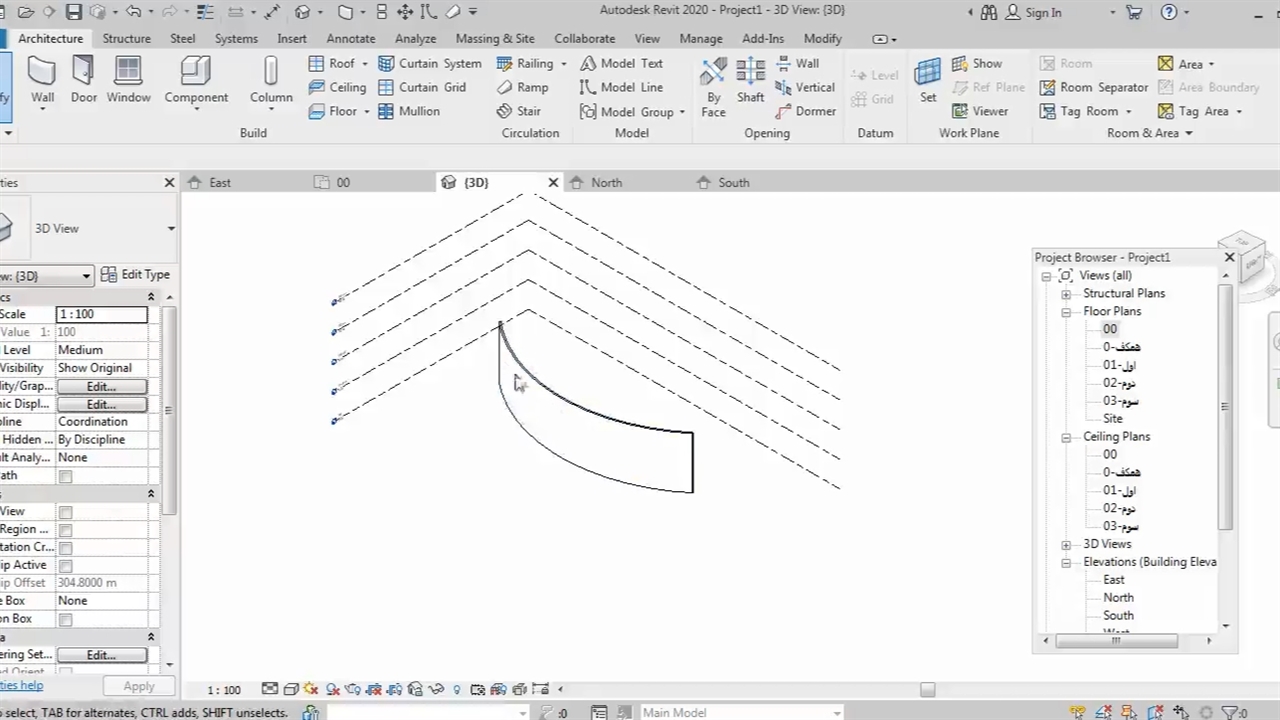Select the Curtain Grid tool
Image resolution: width=1280 pixels, height=720 pixels.
(x=422, y=87)
